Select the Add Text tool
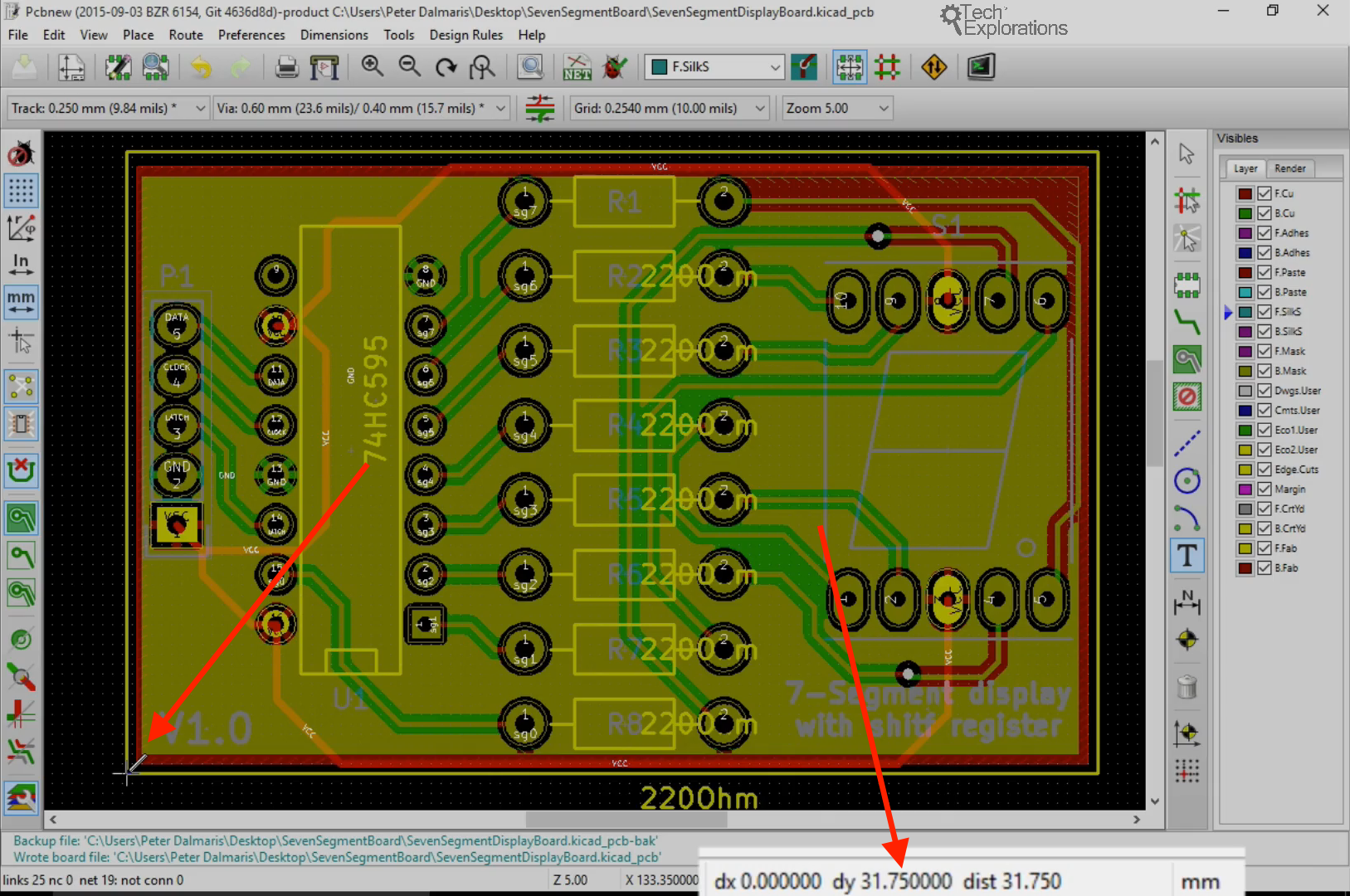 coord(1187,556)
